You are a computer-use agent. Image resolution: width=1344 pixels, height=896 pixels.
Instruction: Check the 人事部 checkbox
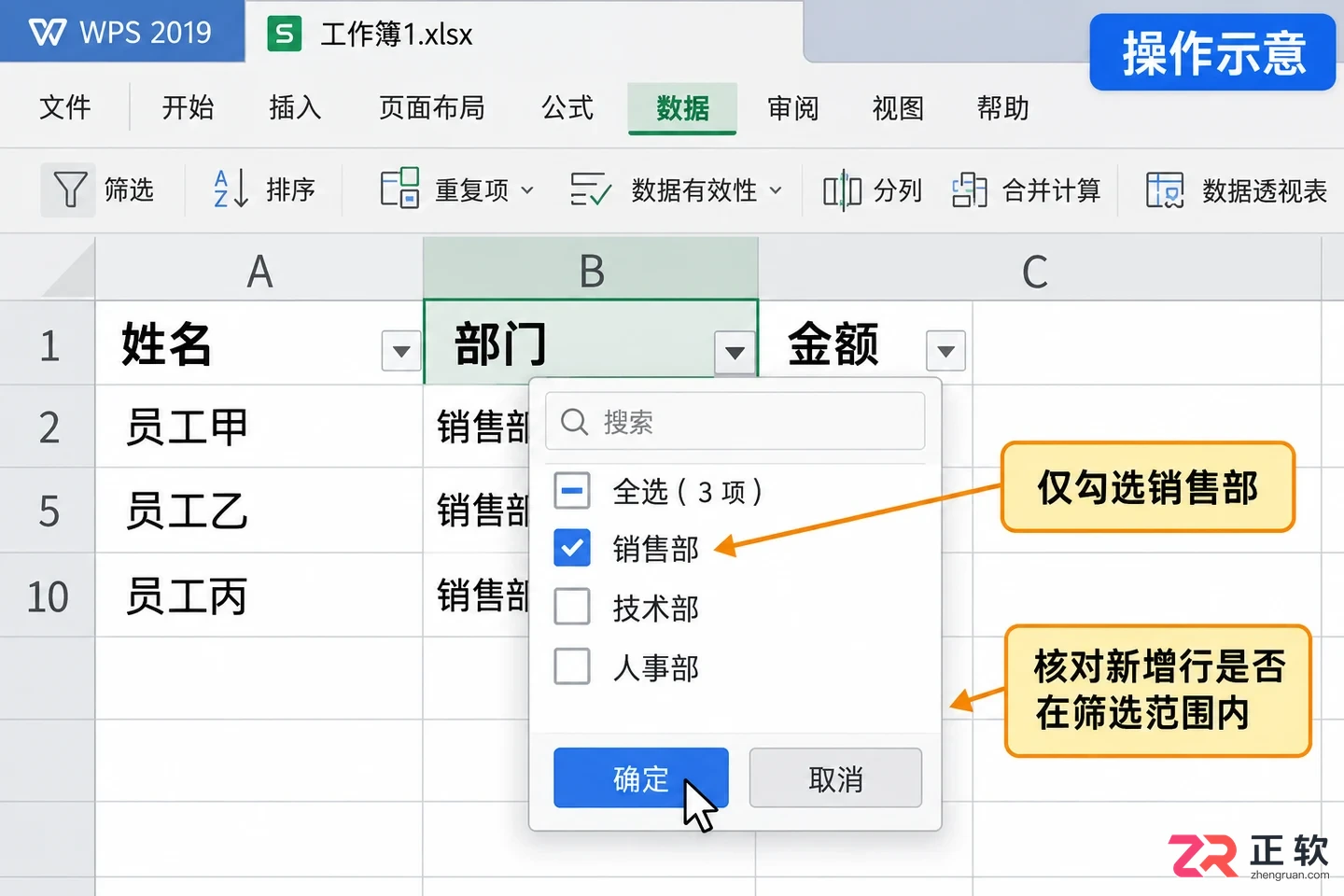pos(572,666)
